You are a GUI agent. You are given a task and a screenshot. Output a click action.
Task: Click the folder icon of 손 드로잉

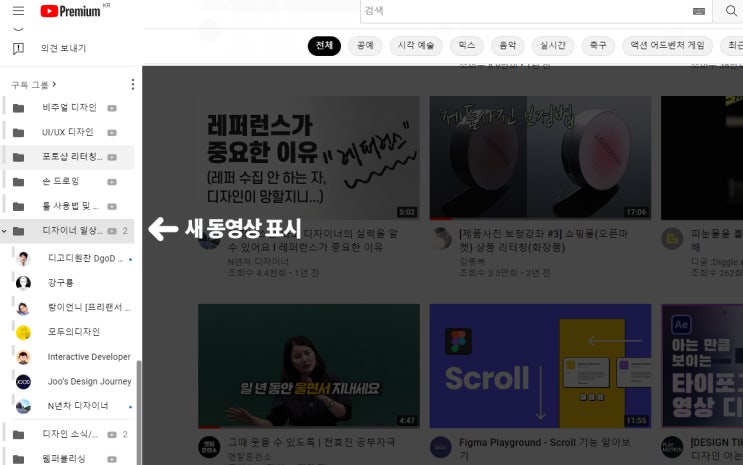coord(18,182)
